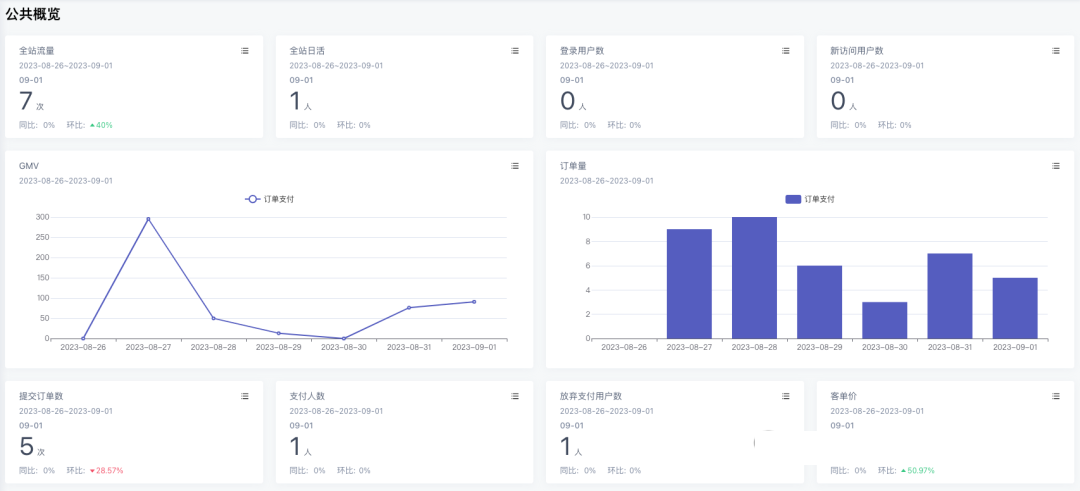Open menu icon on 新访问用户数 card
The image size is (1080, 491).
pos(1056,51)
